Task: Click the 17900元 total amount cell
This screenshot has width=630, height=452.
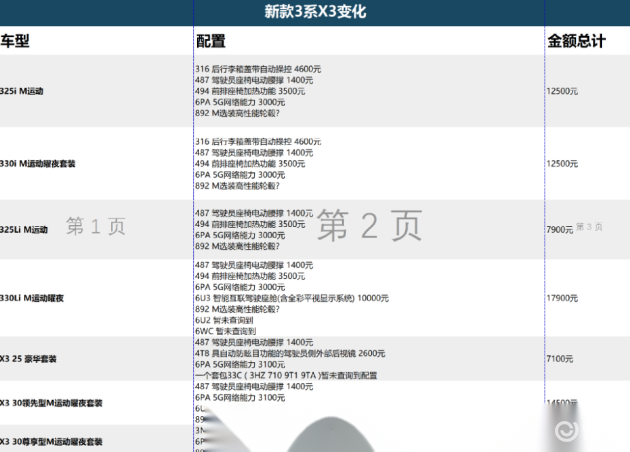Action: pyautogui.click(x=562, y=298)
